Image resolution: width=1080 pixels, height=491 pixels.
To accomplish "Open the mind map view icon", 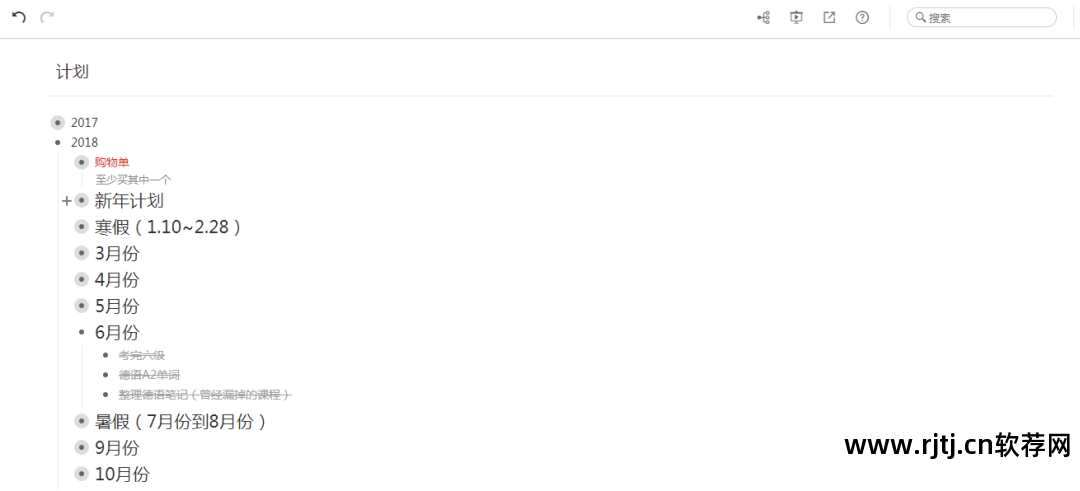I will click(x=763, y=18).
